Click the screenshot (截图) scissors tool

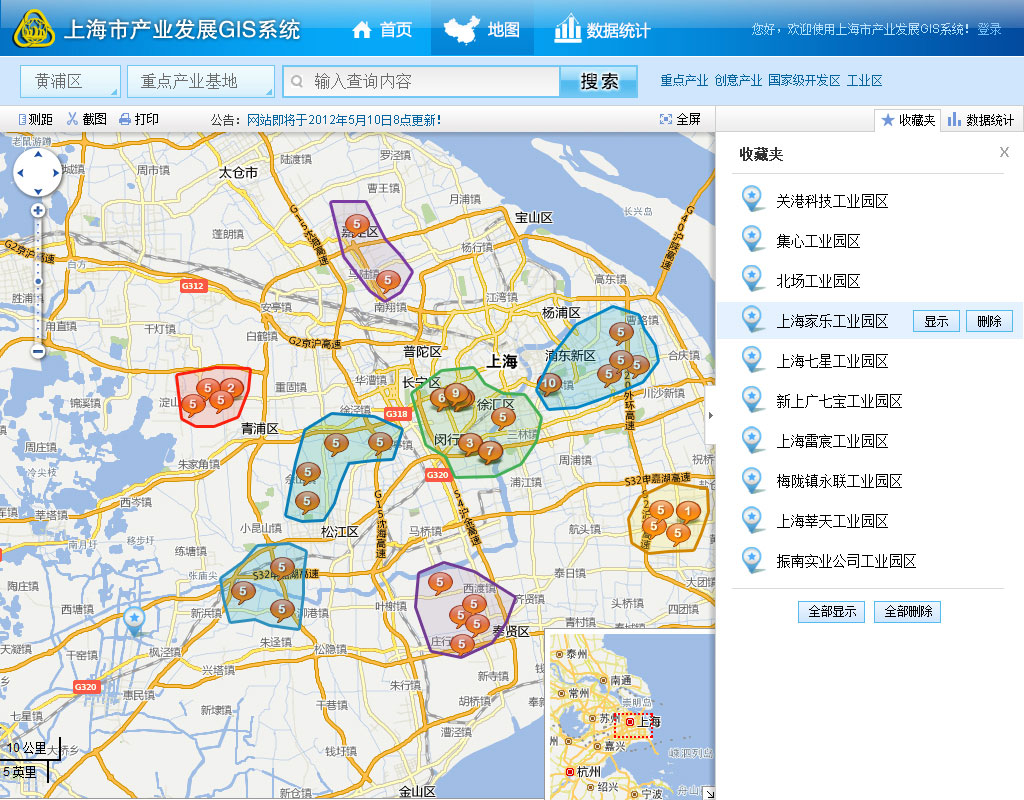(87, 119)
